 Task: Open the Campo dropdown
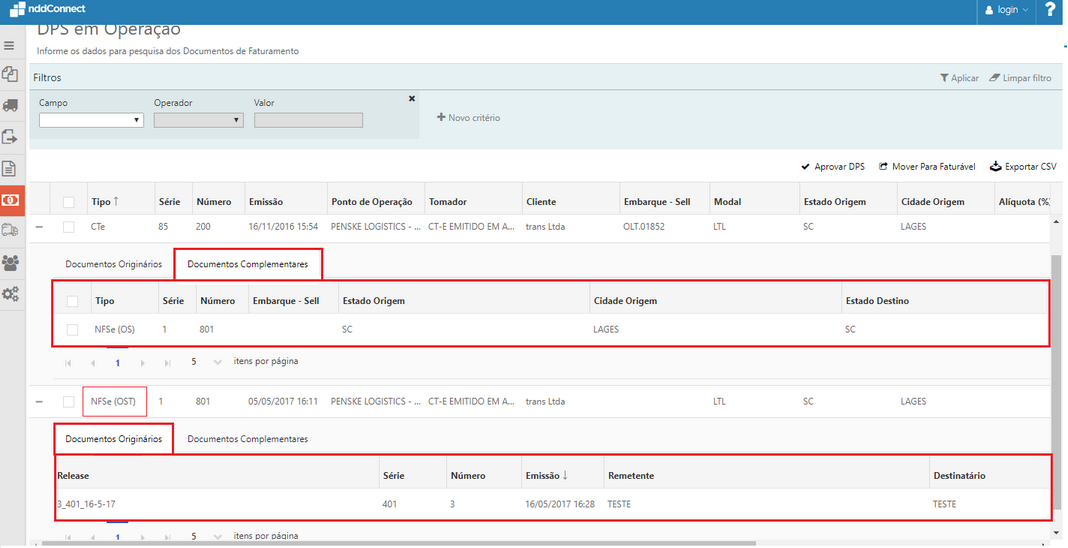pyautogui.click(x=91, y=120)
